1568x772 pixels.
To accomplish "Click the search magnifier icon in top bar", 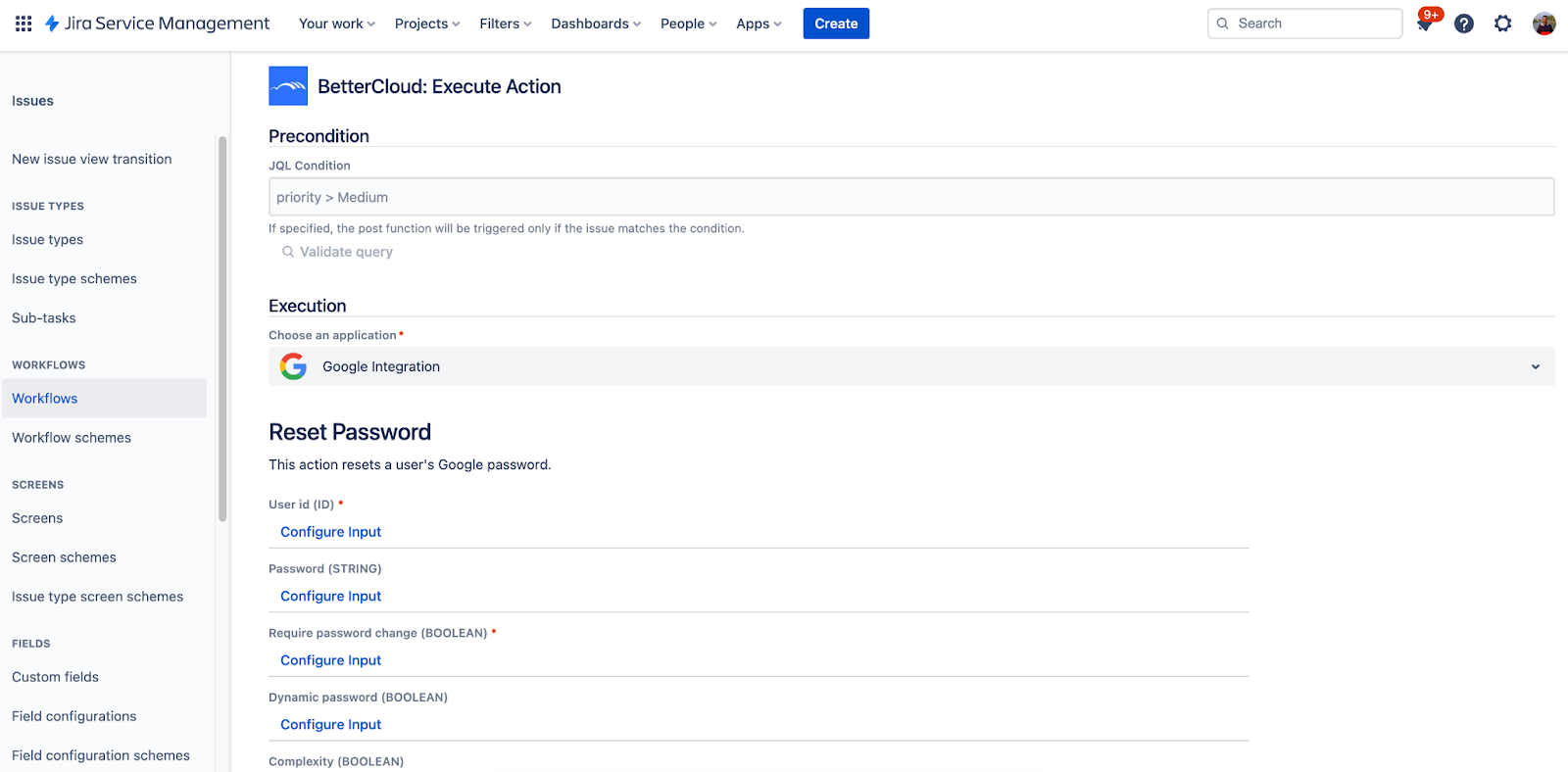I will coord(1223,24).
